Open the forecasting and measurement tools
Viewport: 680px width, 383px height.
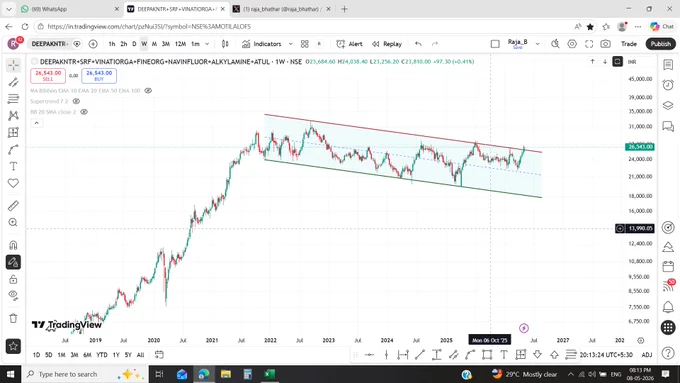(x=13, y=132)
